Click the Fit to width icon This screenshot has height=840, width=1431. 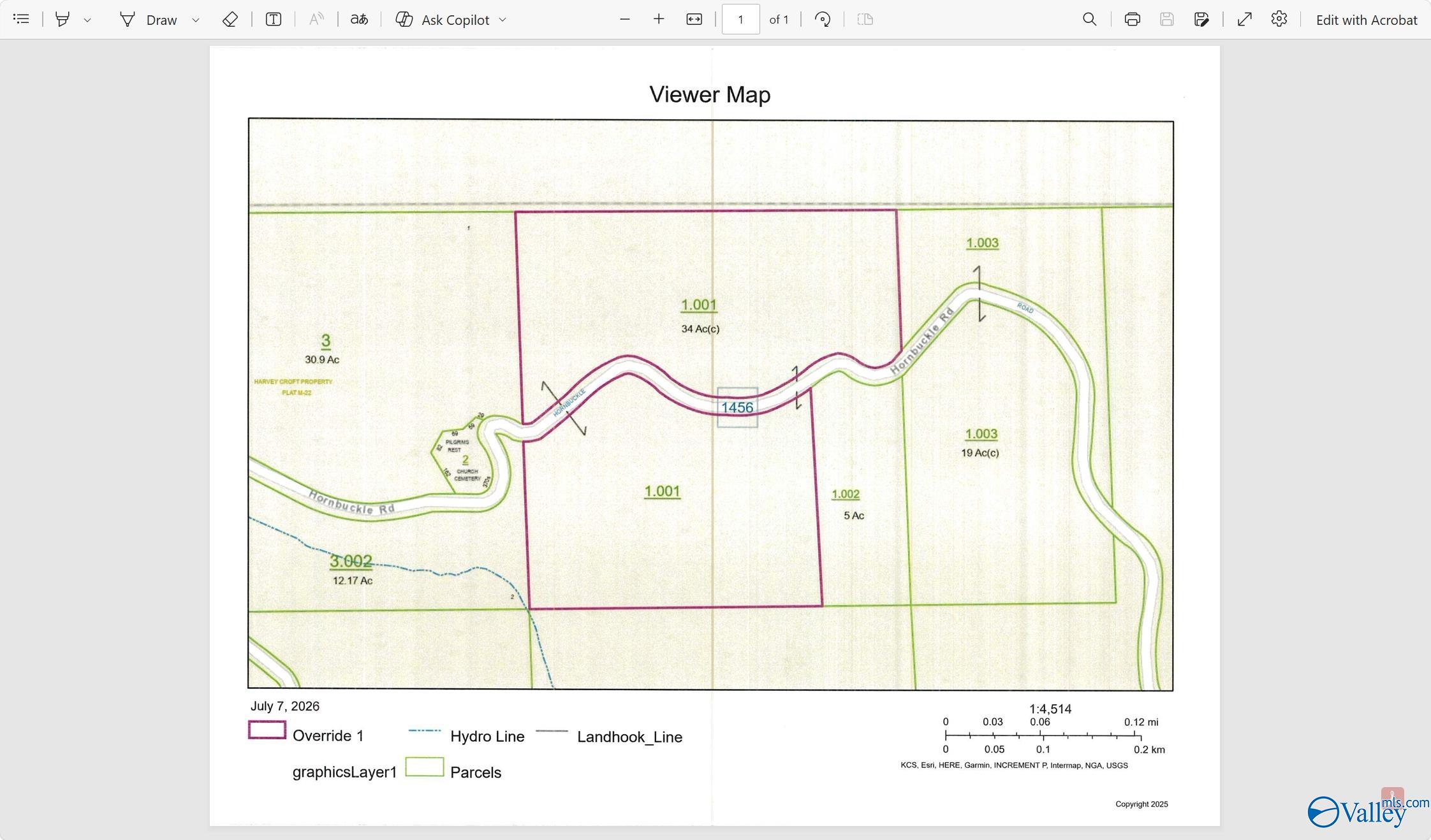coord(694,19)
